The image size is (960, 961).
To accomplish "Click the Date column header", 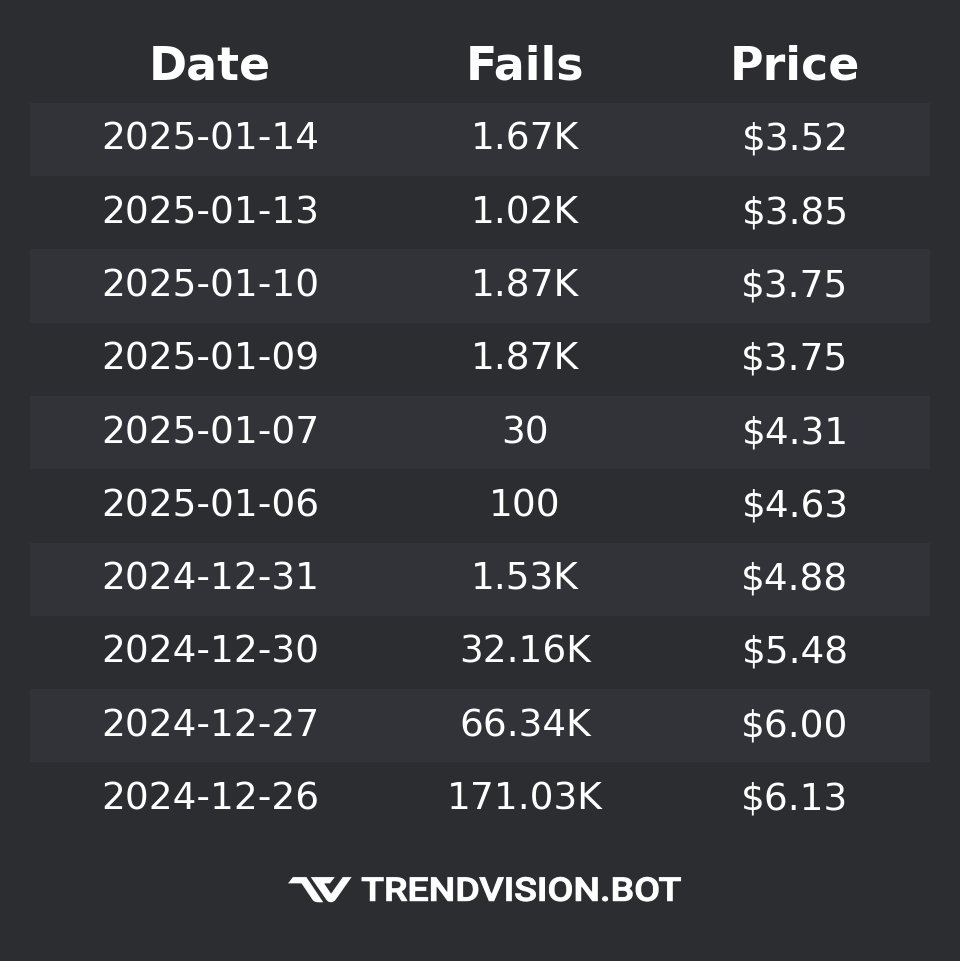I will (x=210, y=66).
